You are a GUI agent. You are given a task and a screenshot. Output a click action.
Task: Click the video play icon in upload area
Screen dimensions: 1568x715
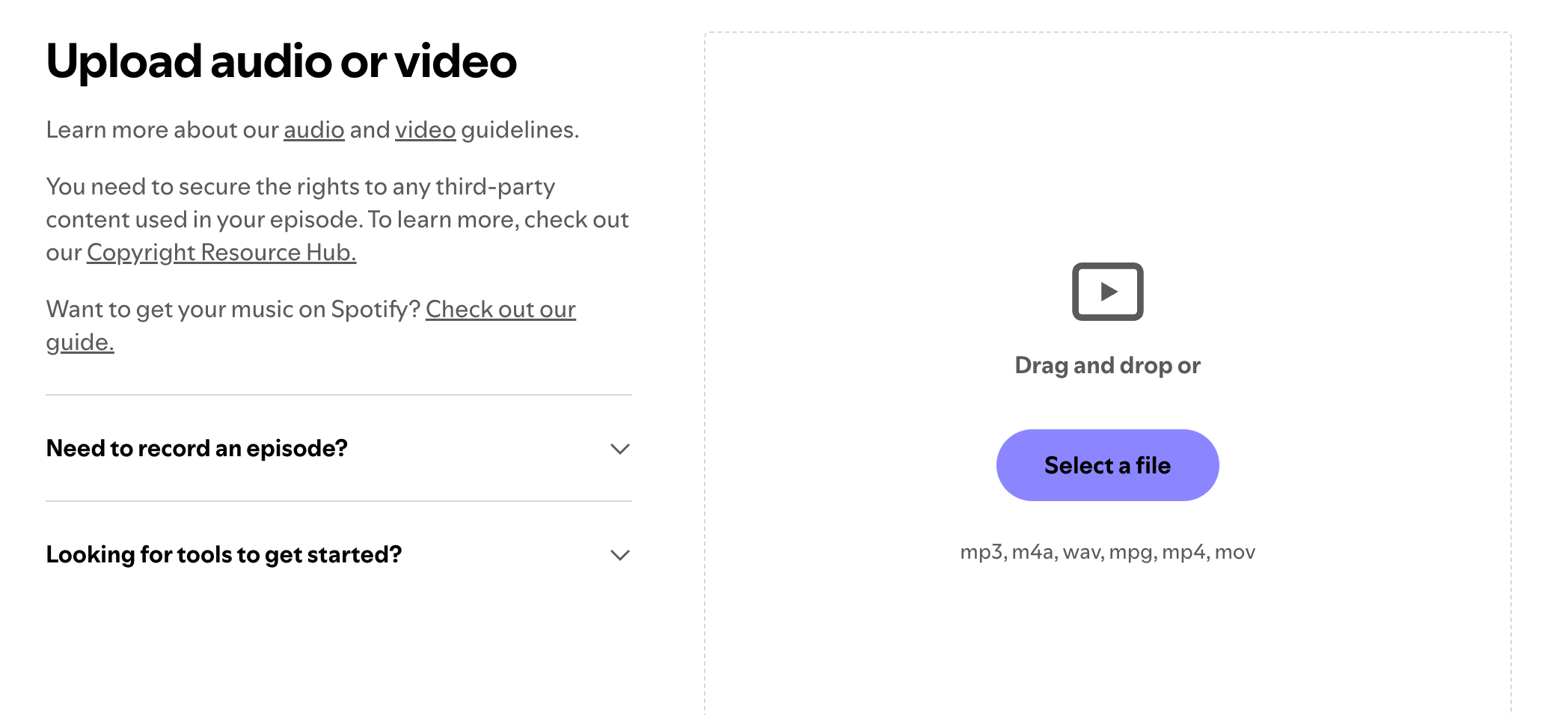tap(1108, 292)
